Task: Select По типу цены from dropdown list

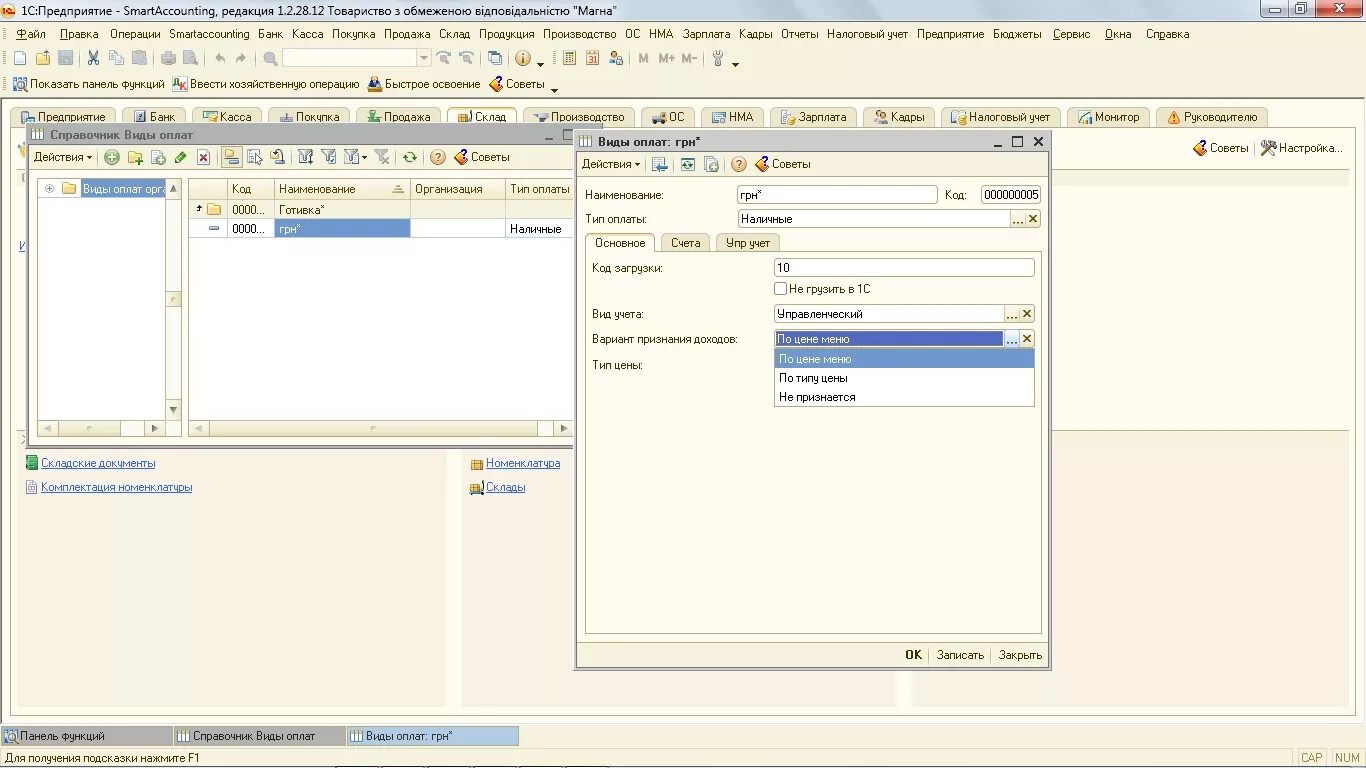Action: tap(904, 378)
